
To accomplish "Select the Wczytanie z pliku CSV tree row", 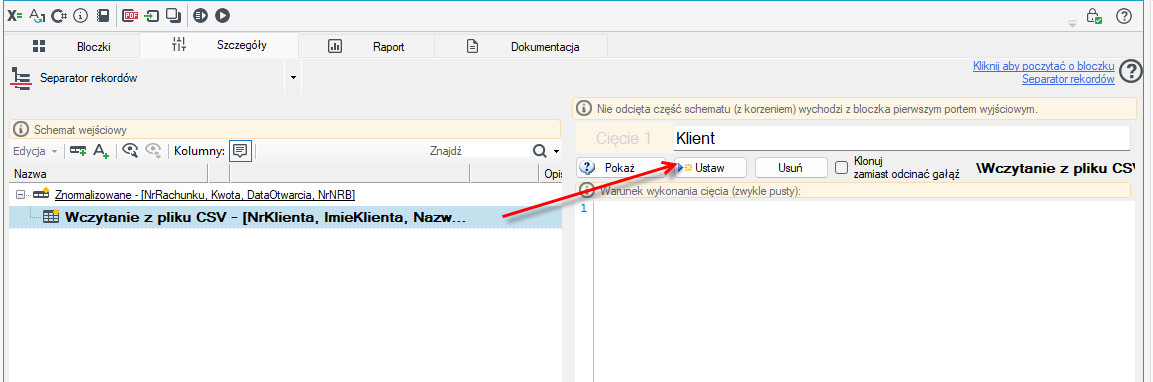I will [x=285, y=217].
